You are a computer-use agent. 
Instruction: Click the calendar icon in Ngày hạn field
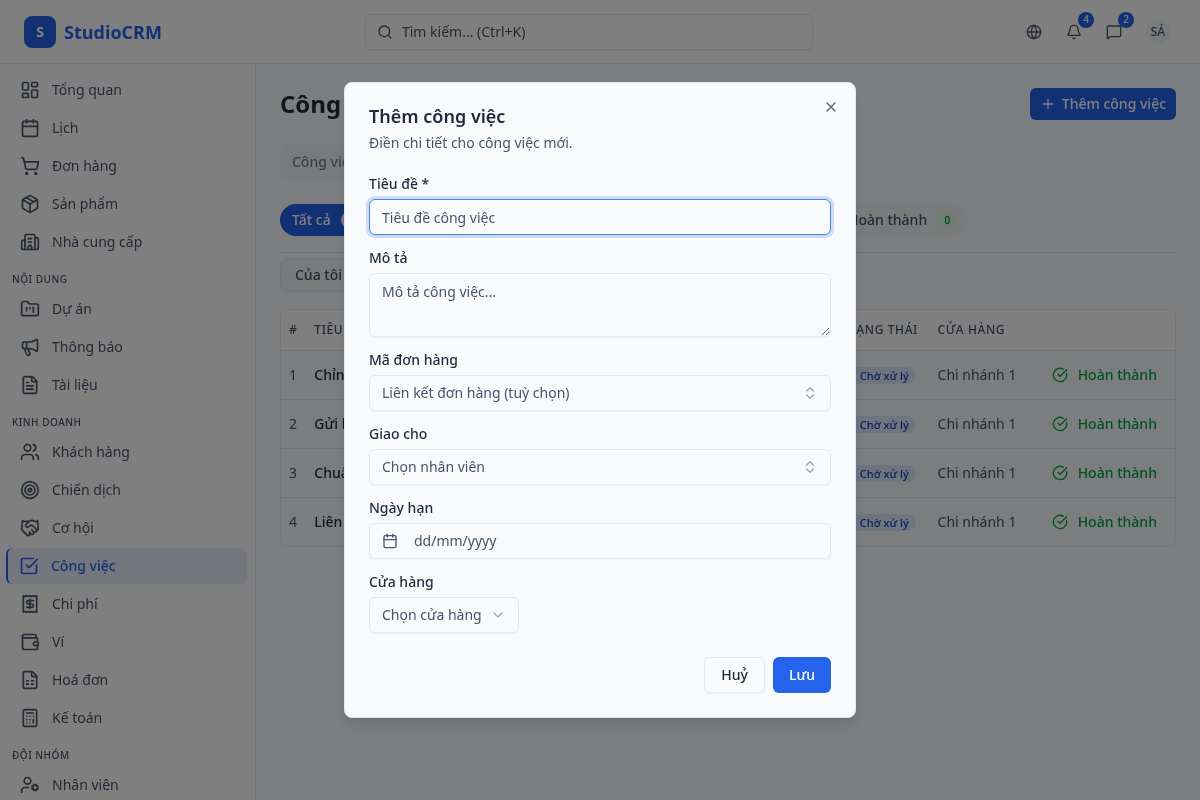click(x=390, y=541)
